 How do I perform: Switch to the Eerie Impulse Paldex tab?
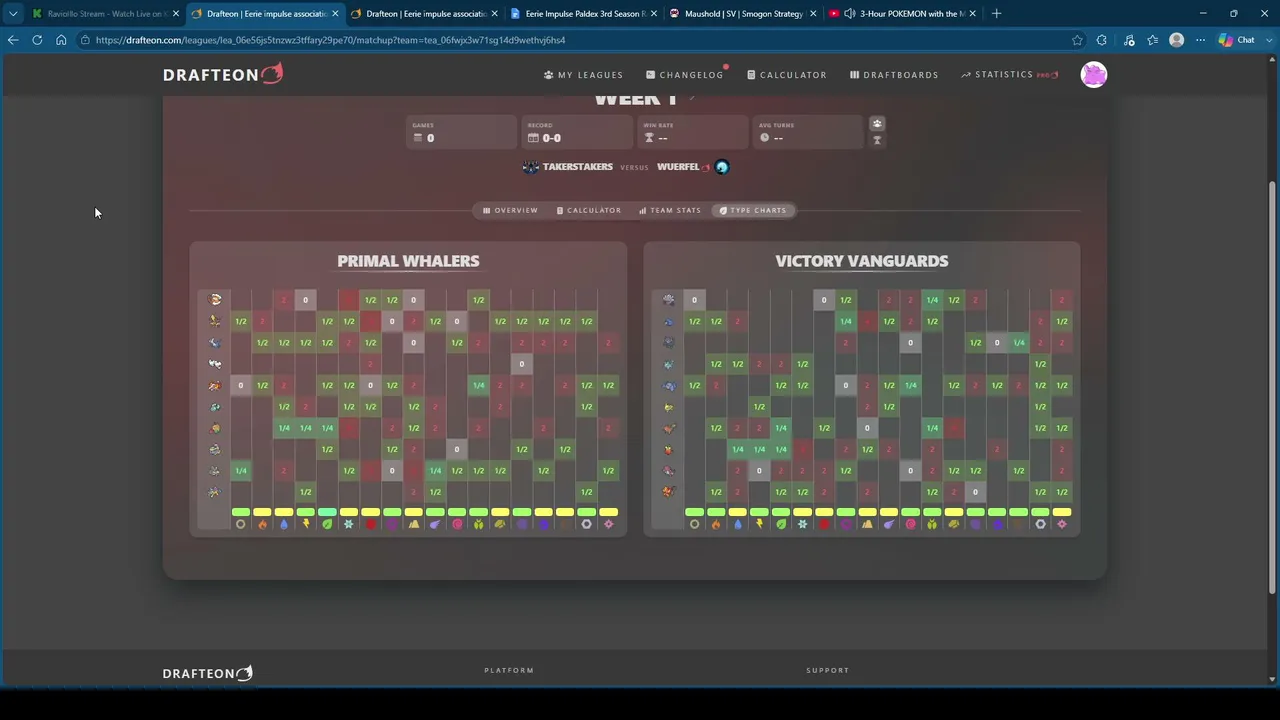[584, 14]
